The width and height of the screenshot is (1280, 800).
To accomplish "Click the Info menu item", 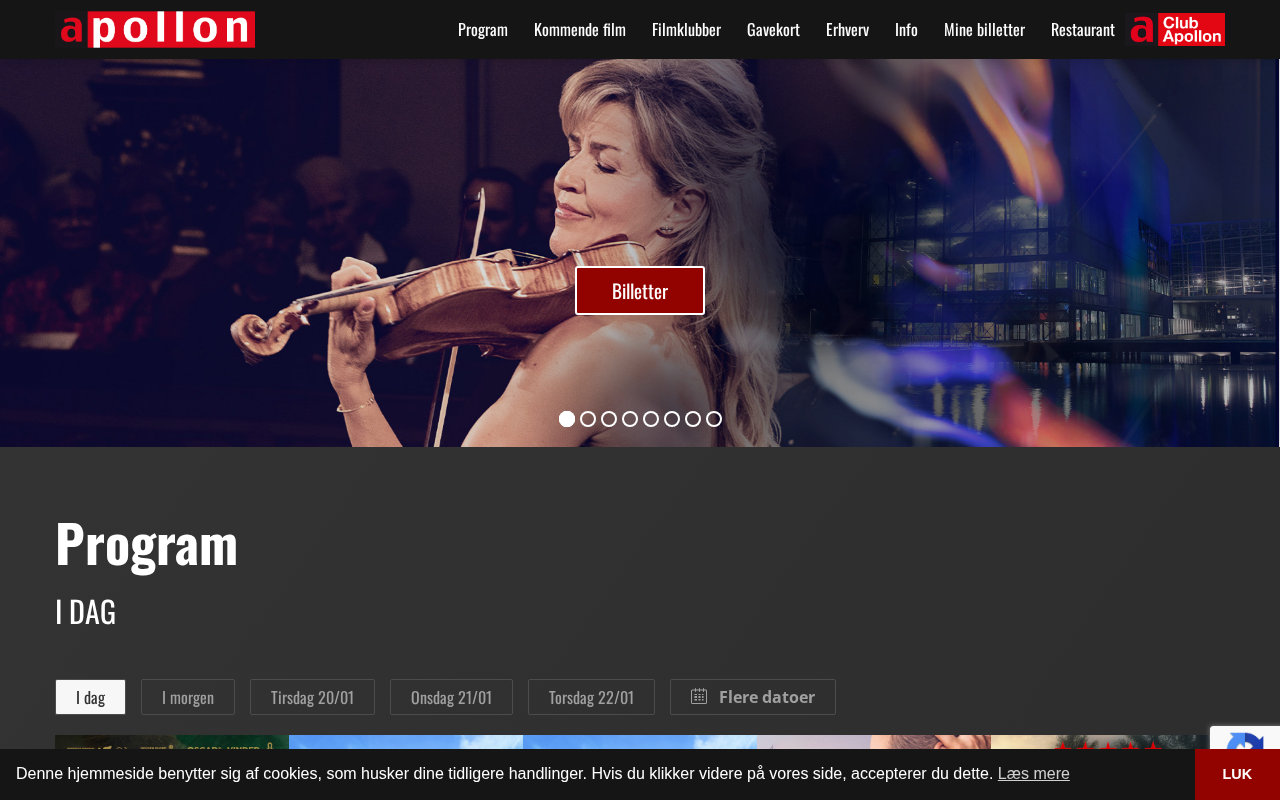I will (906, 29).
